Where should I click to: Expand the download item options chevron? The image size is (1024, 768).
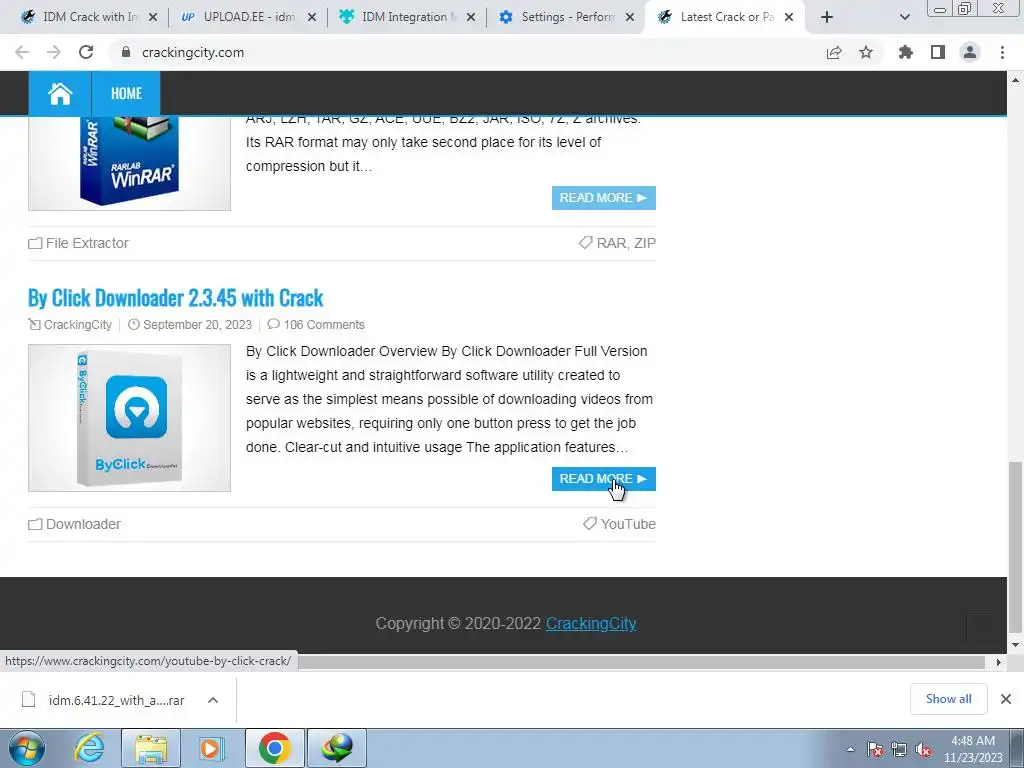[213, 700]
